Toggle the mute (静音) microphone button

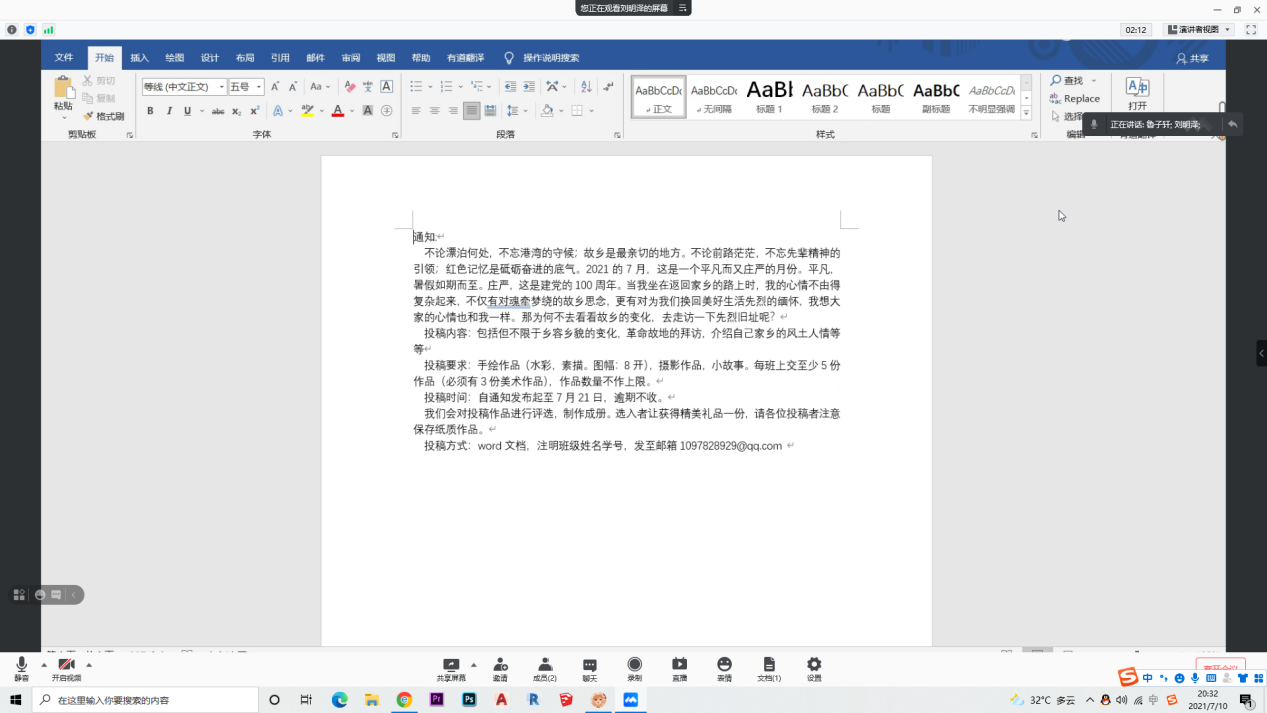click(21, 668)
